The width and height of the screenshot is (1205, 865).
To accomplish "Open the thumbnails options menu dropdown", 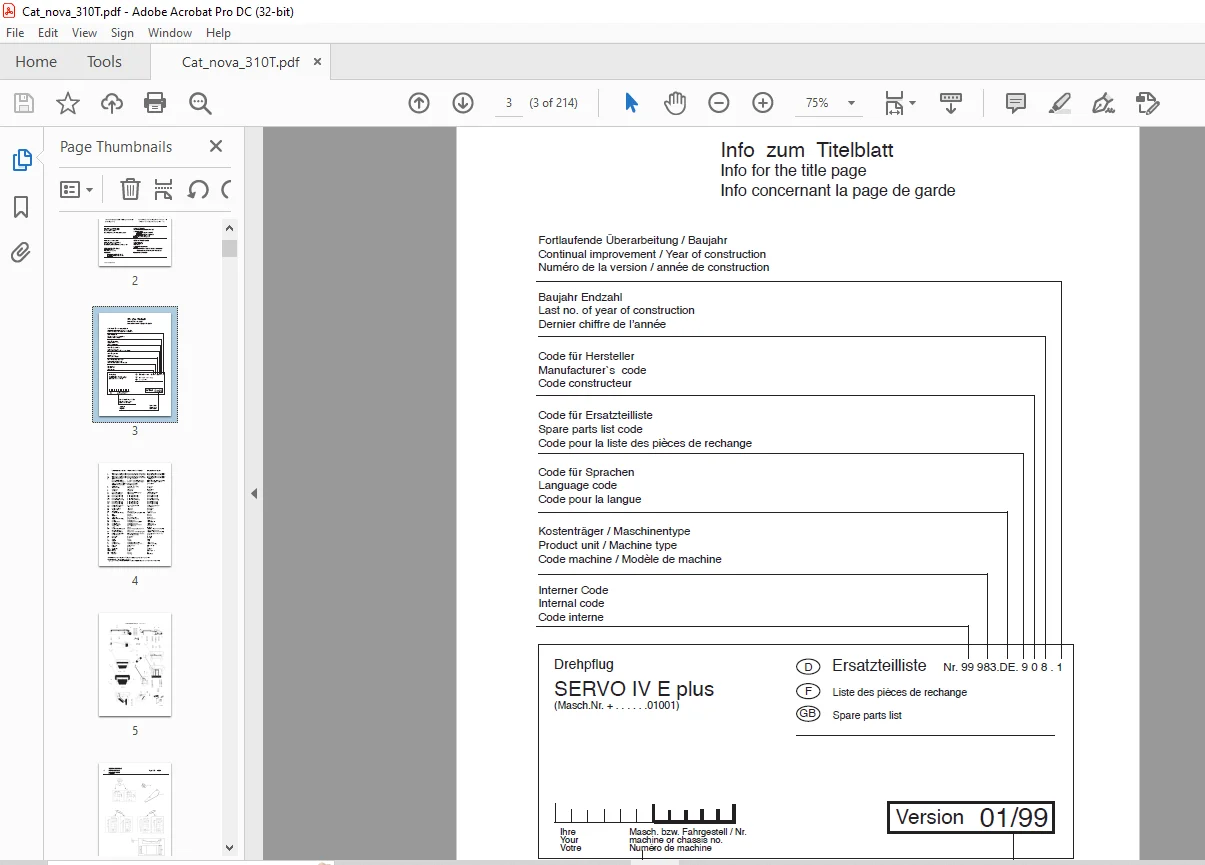I will click(77, 189).
